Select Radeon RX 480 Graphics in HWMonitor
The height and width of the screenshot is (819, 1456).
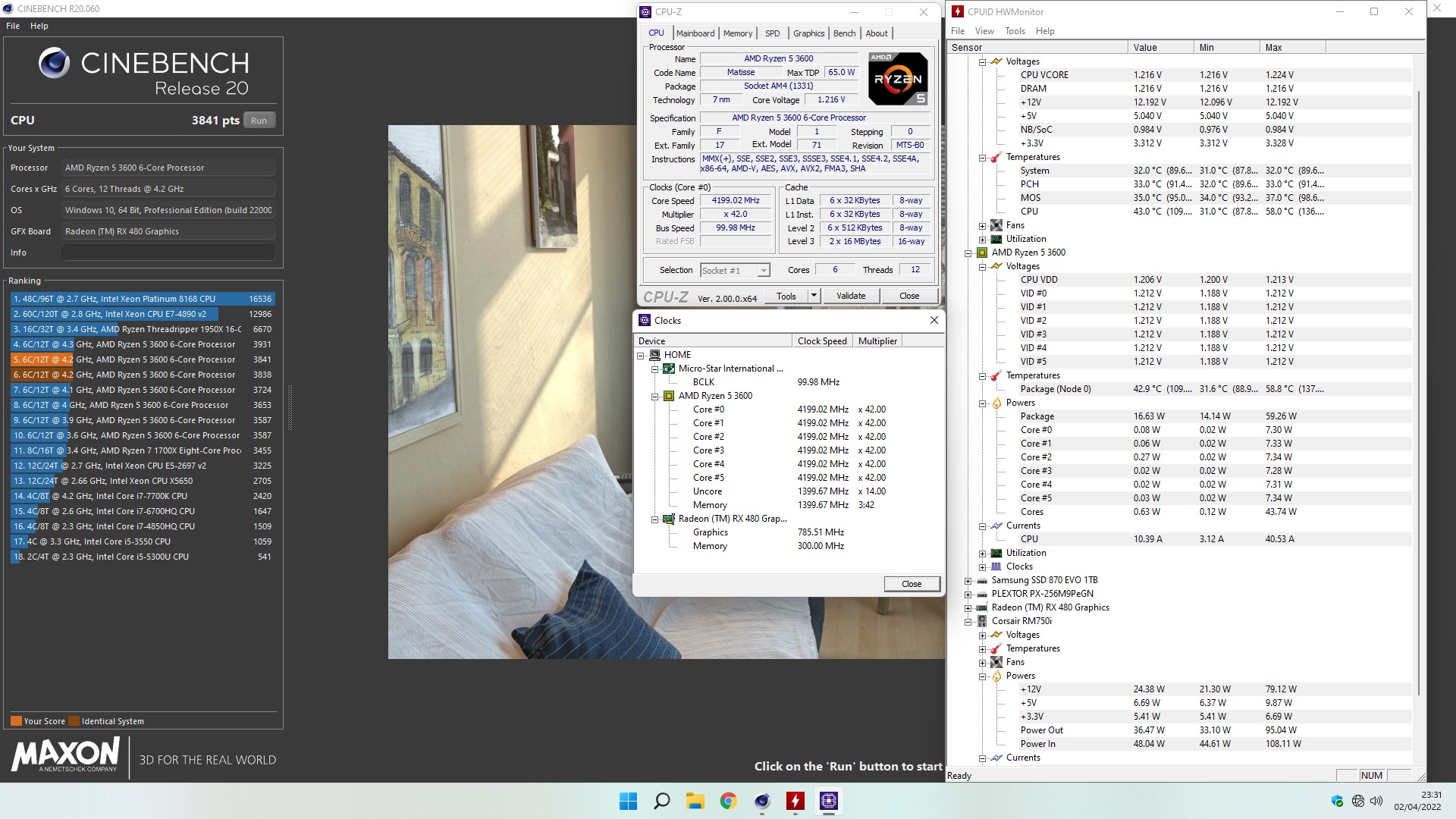pos(1050,607)
